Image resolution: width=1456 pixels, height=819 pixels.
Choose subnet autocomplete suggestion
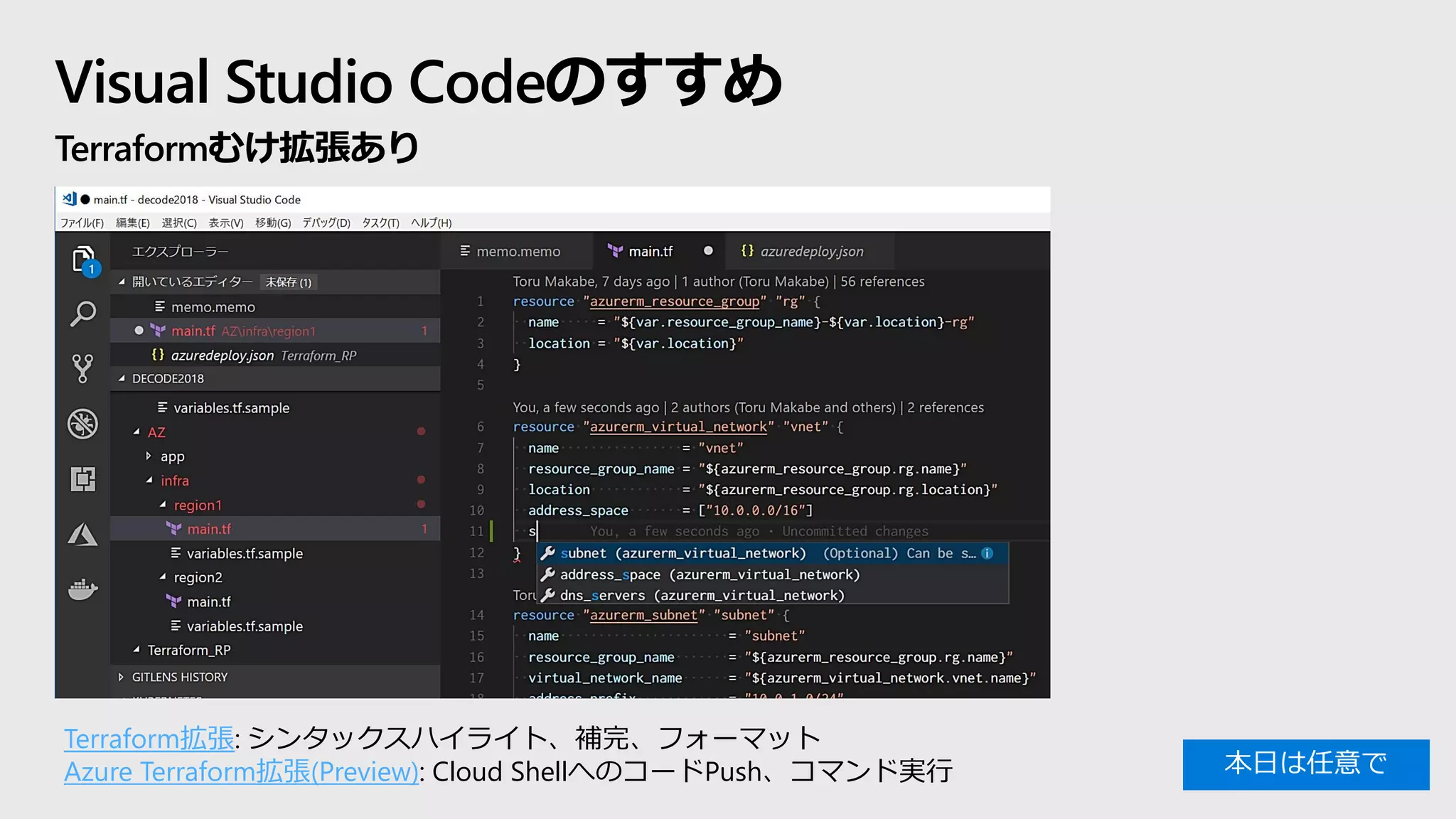[773, 553]
